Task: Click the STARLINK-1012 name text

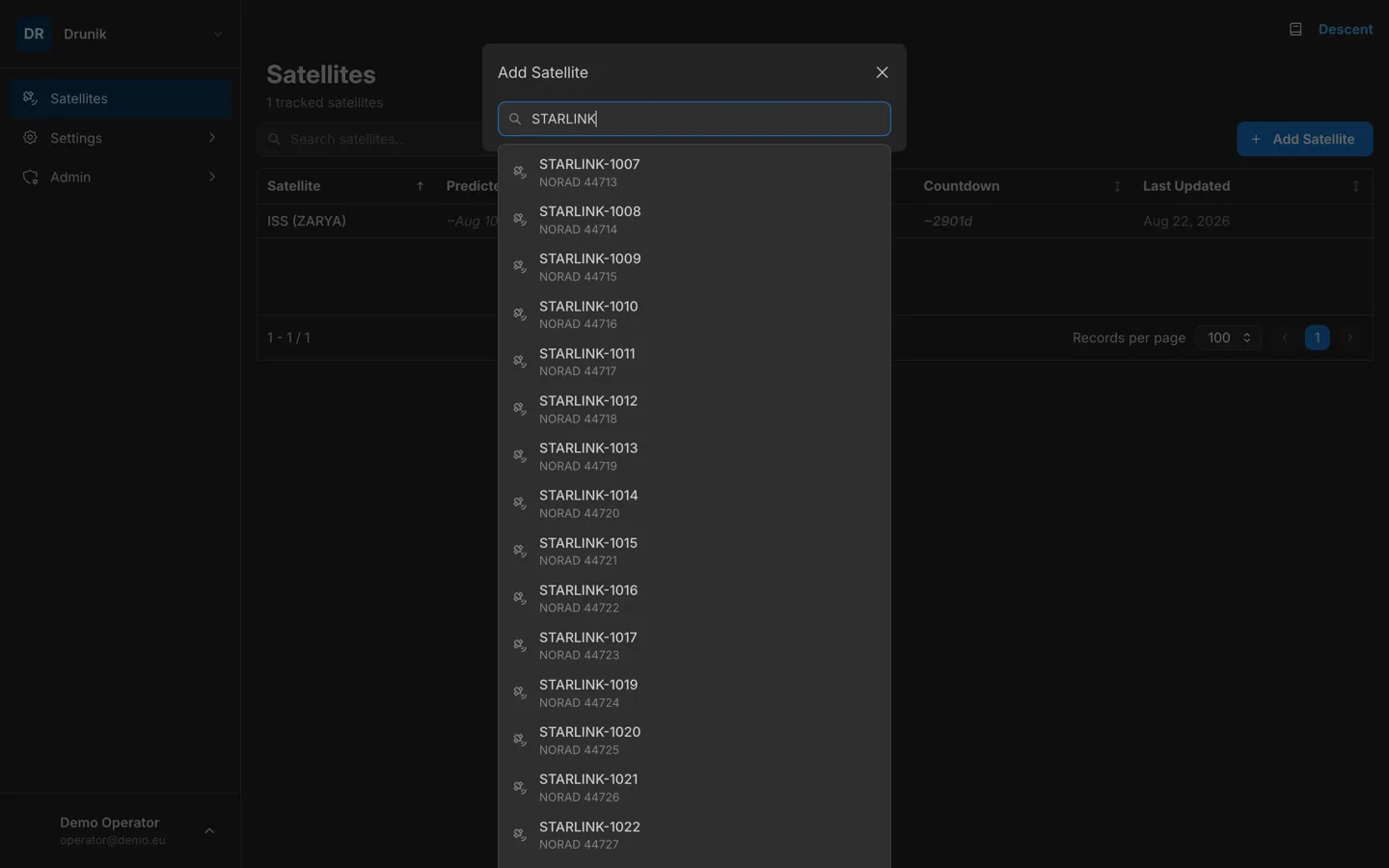Action: 588,400
